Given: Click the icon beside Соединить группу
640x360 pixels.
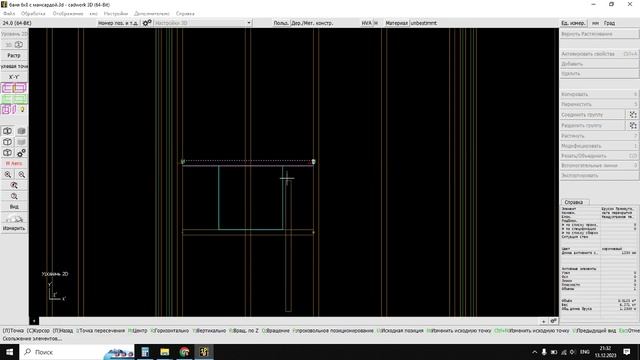Looking at the screenshot, I should click(x=633, y=115).
